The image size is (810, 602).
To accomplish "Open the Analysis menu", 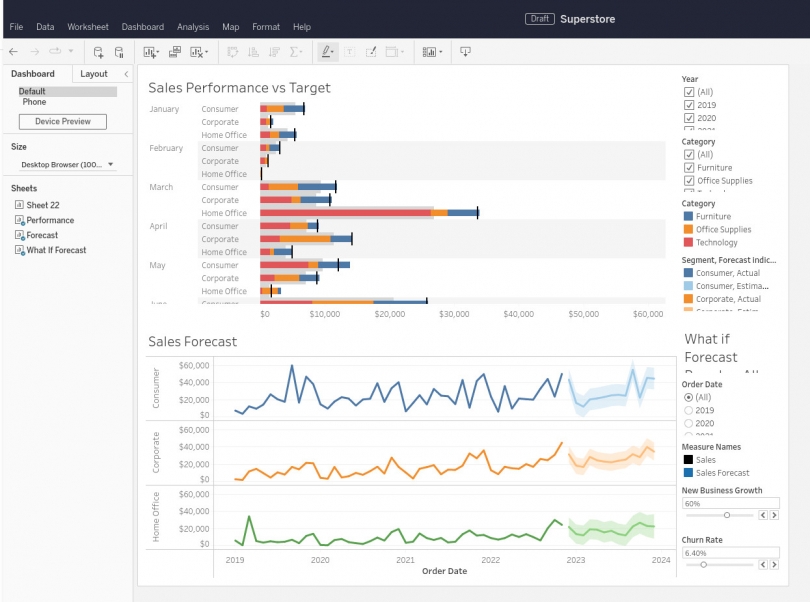I will point(193,27).
